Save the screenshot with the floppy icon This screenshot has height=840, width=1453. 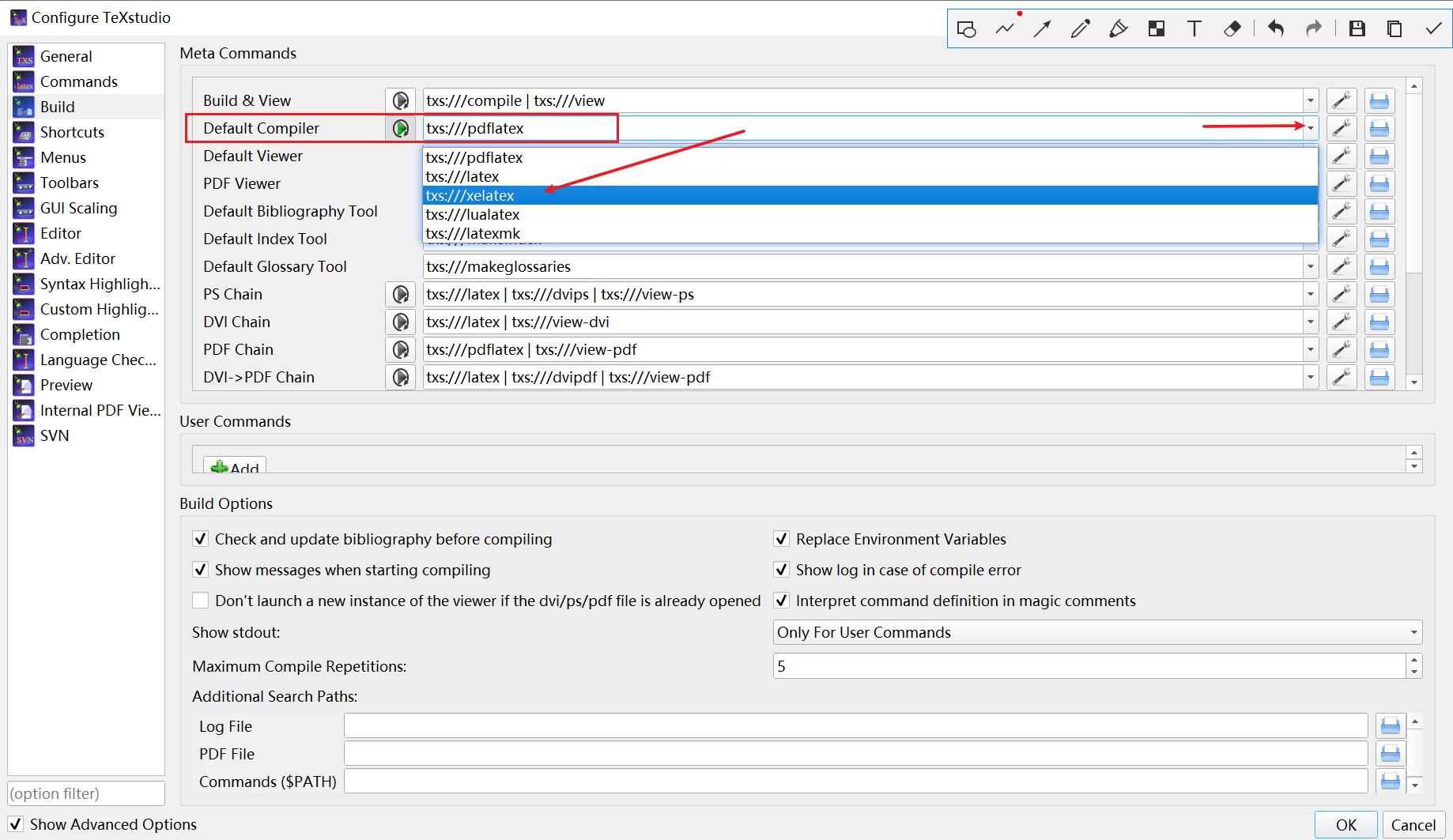pos(1357,29)
